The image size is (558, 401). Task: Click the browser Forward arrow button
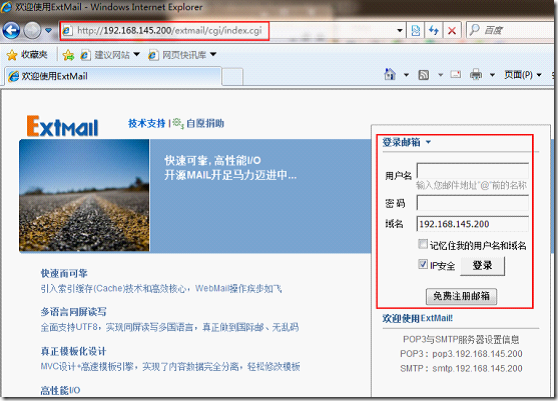click(32, 31)
